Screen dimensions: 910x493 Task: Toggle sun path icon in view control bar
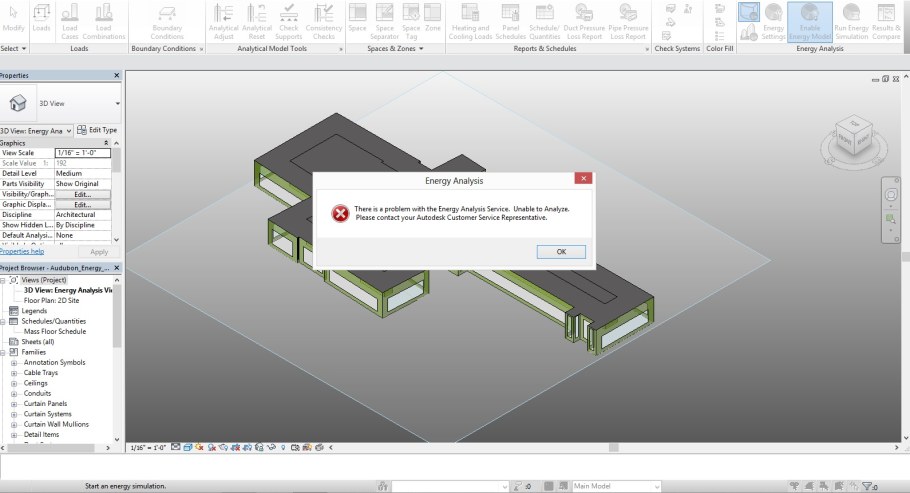(199, 448)
